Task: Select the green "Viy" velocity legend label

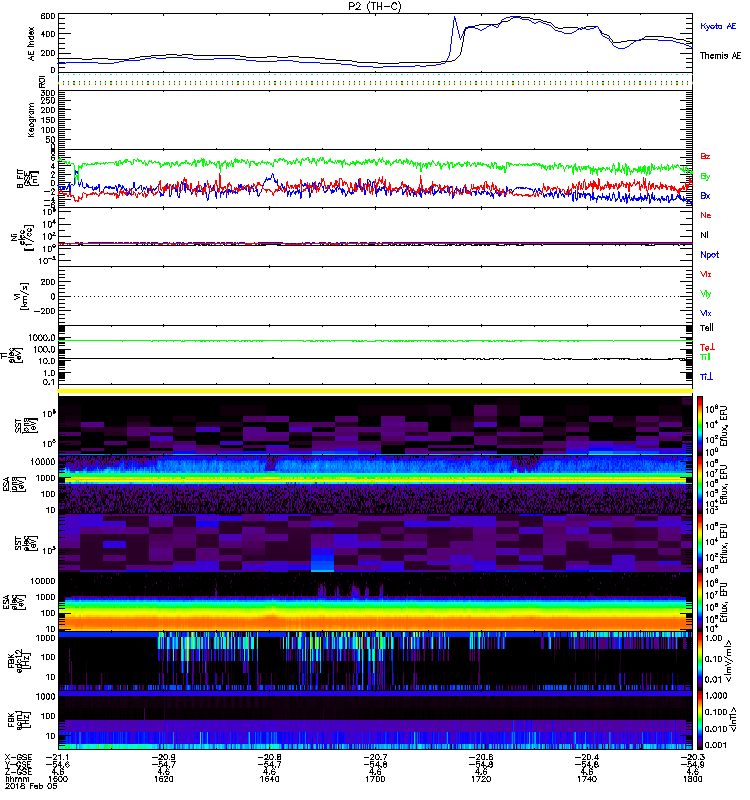Action: (706, 294)
